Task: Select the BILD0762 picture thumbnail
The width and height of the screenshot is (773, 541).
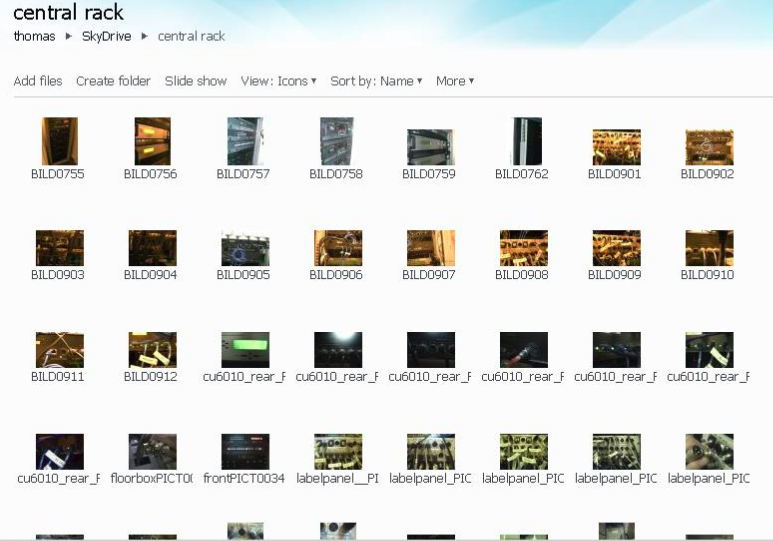Action: [522, 141]
